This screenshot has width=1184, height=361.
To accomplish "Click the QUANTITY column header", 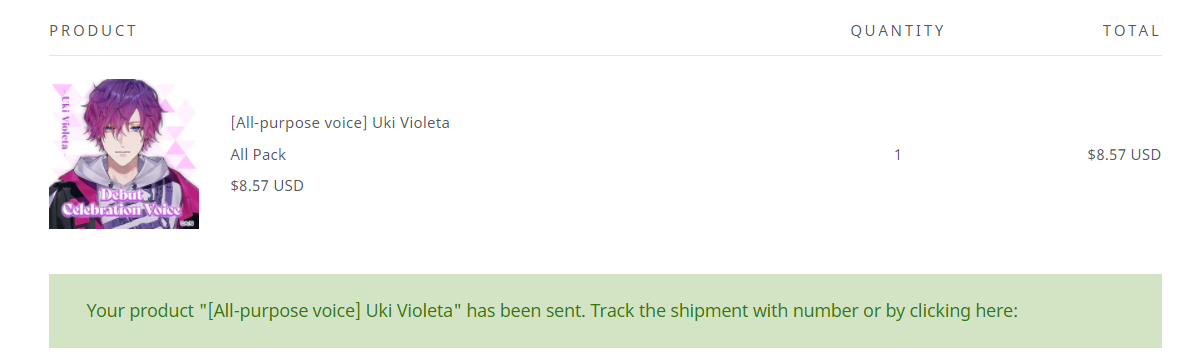I will click(x=897, y=31).
